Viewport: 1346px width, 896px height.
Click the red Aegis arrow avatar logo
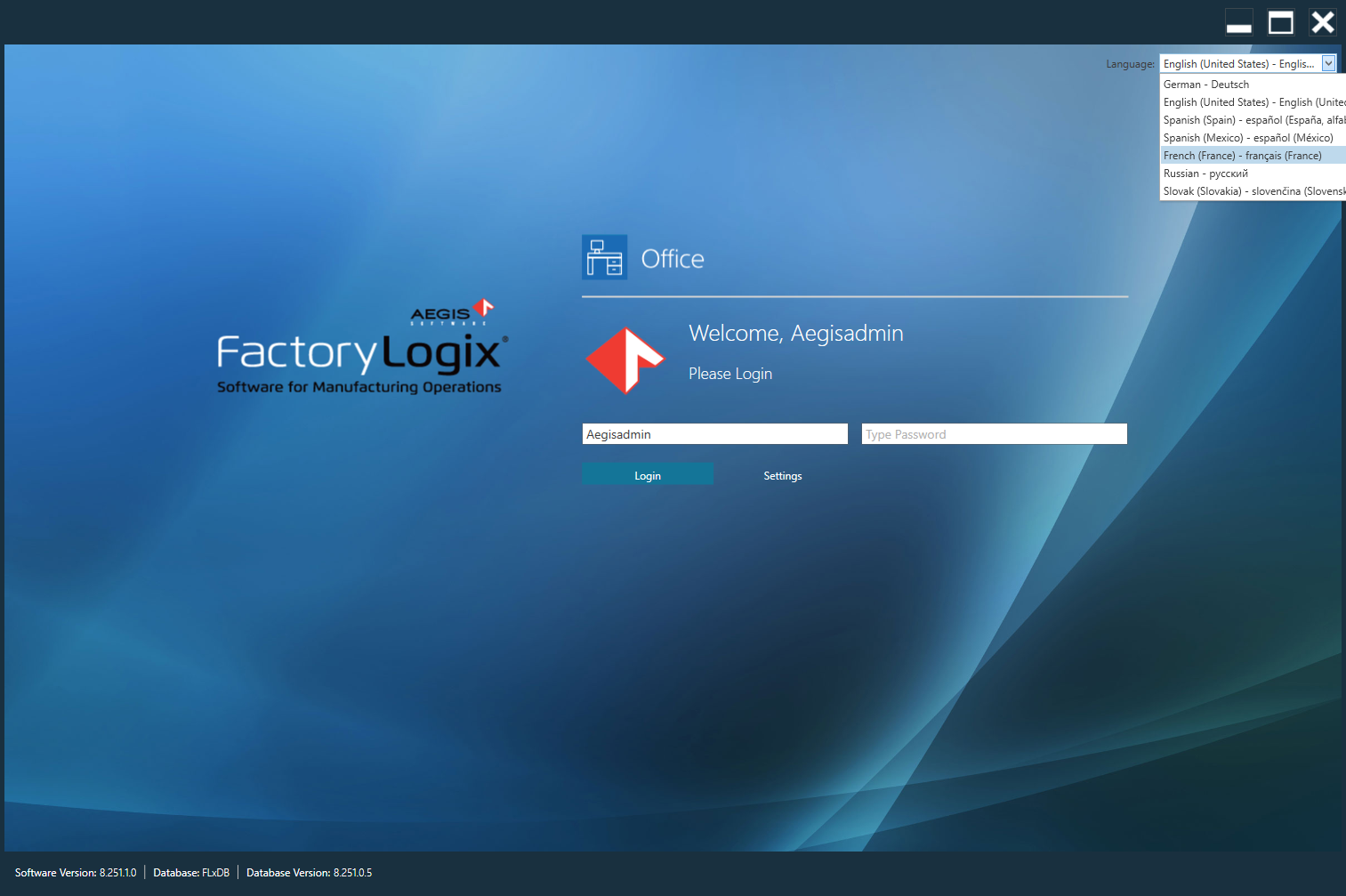625,360
